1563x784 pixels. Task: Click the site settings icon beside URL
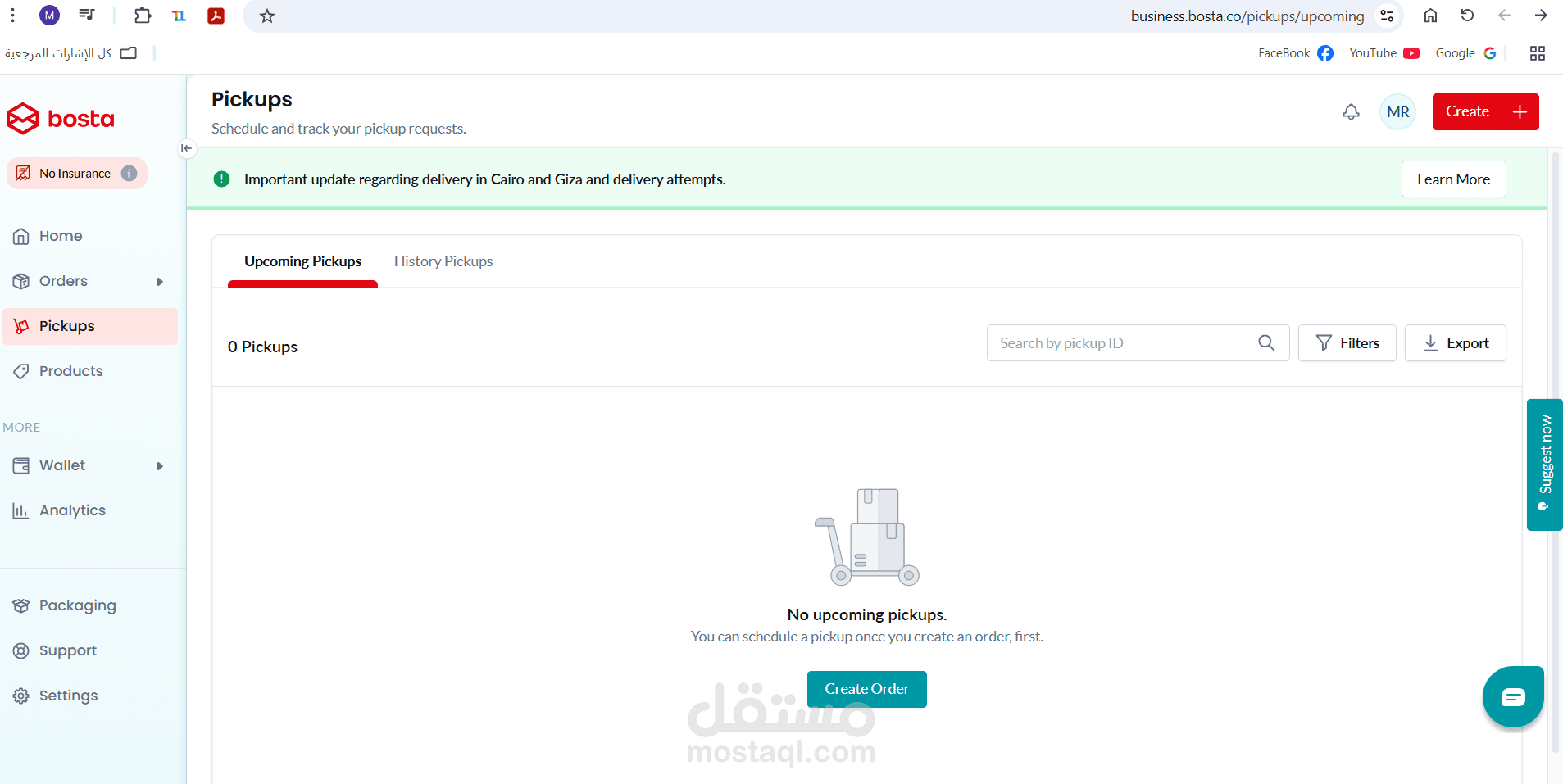tap(1387, 16)
